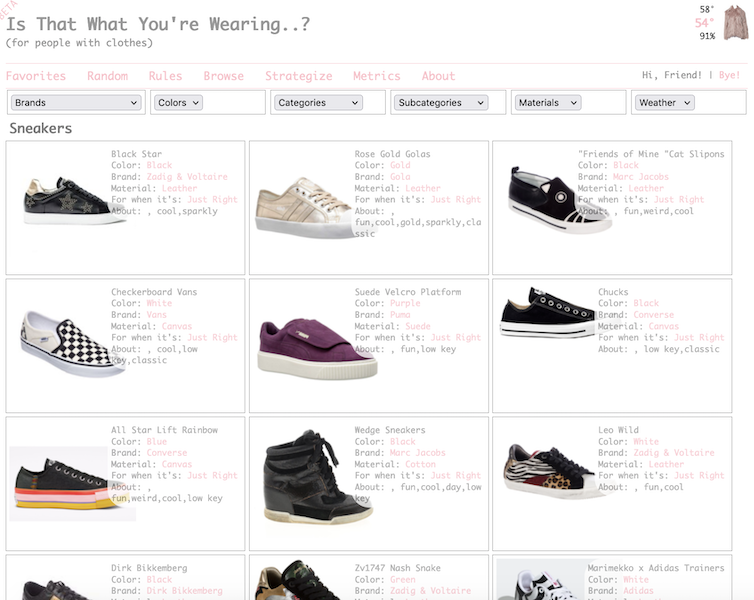Expand the Materials dropdown
This screenshot has width=754, height=600.
548,102
